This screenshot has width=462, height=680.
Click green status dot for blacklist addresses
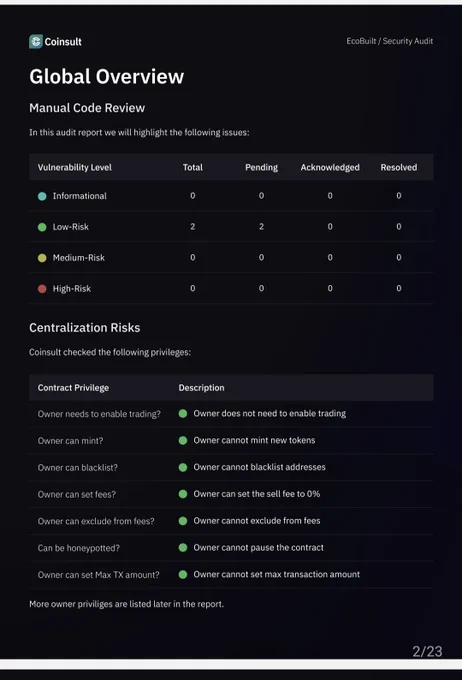coord(183,467)
